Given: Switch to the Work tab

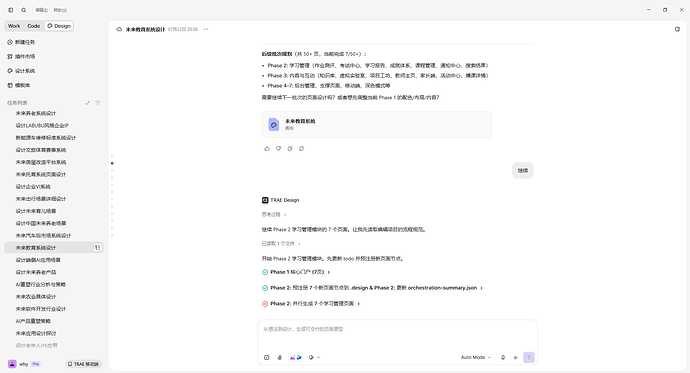Looking at the screenshot, I should click(14, 26).
